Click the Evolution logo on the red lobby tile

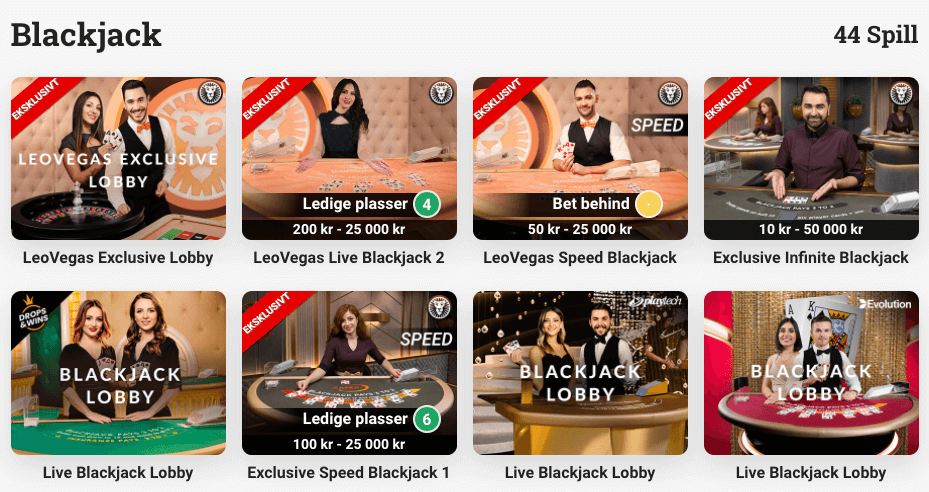pos(885,304)
